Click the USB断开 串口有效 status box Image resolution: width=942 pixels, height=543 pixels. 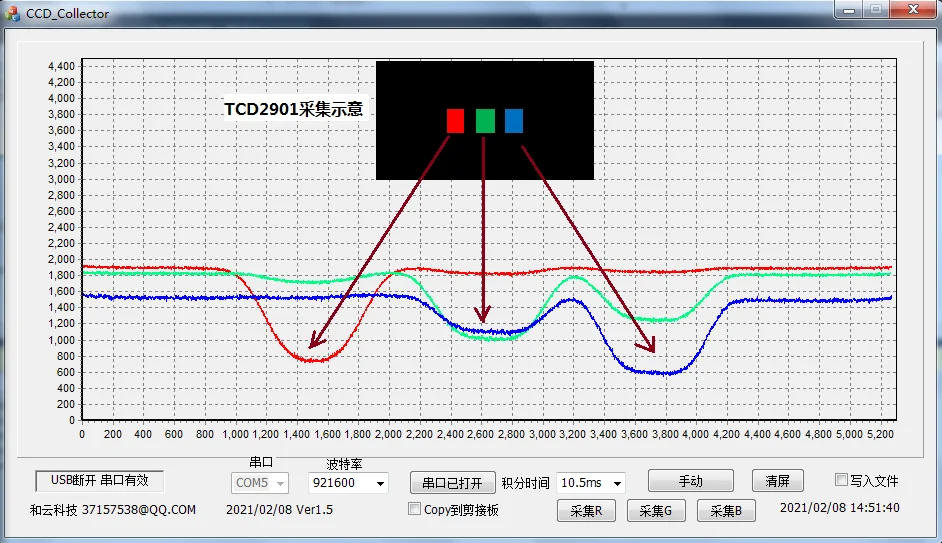pyautogui.click(x=100, y=481)
